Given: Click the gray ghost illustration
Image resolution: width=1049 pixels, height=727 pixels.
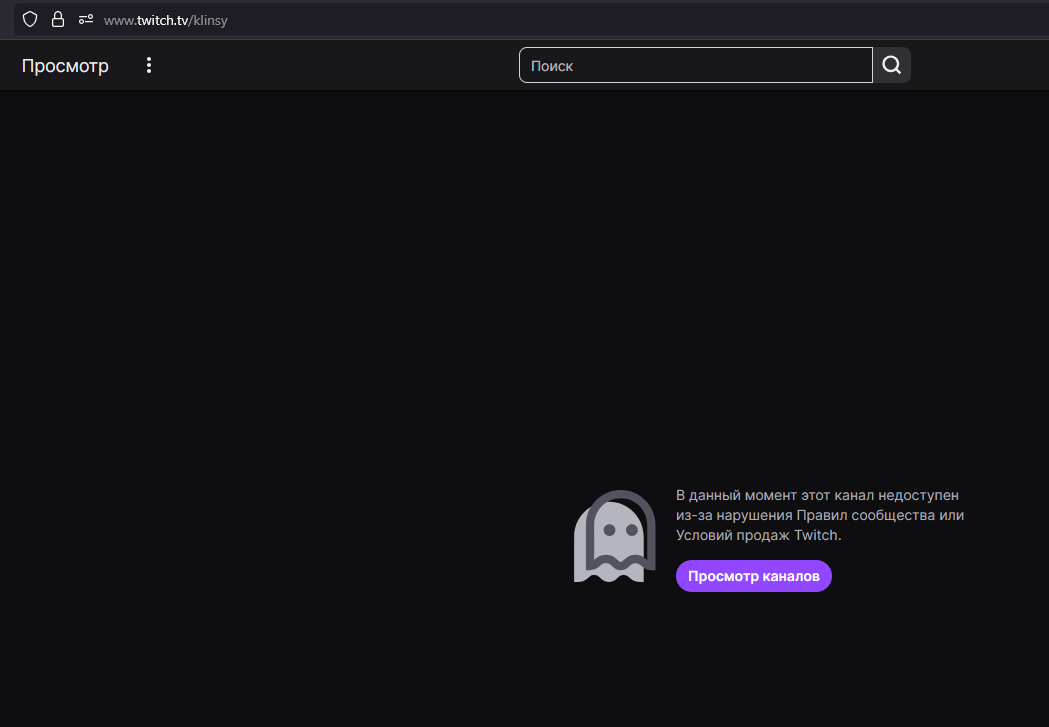Looking at the screenshot, I should pos(615,536).
